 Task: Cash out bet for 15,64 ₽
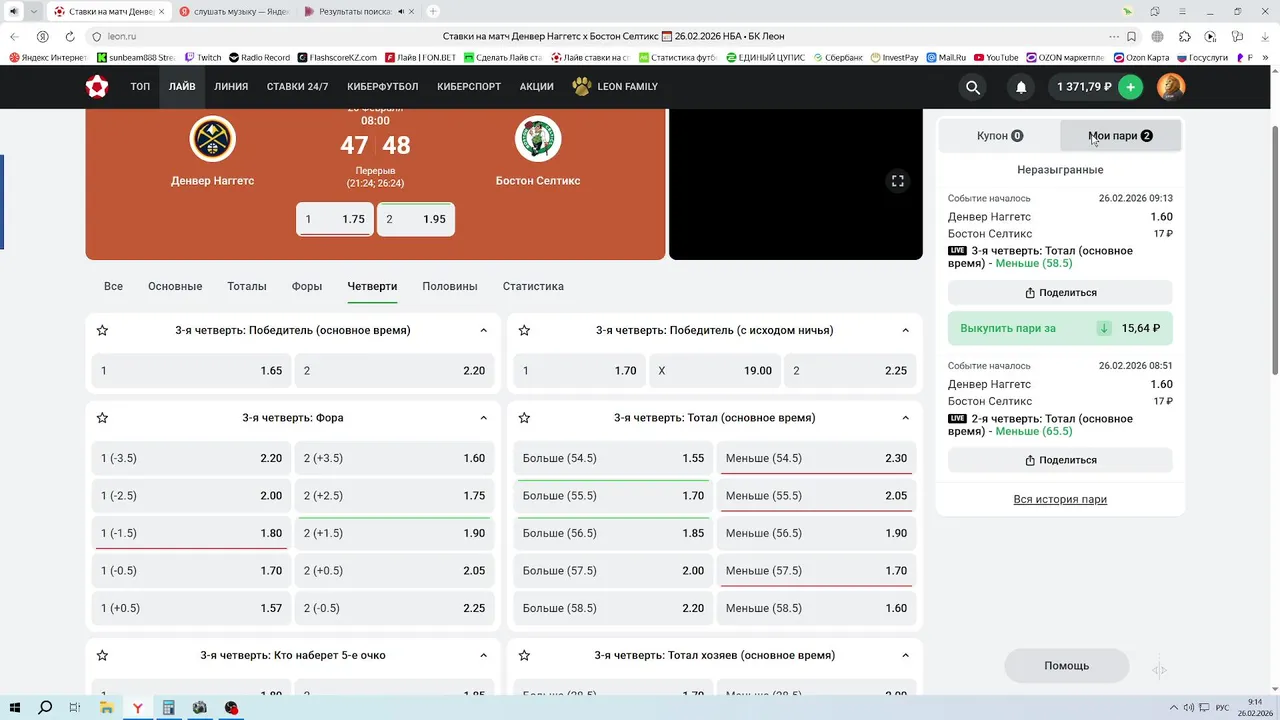(x=1060, y=328)
